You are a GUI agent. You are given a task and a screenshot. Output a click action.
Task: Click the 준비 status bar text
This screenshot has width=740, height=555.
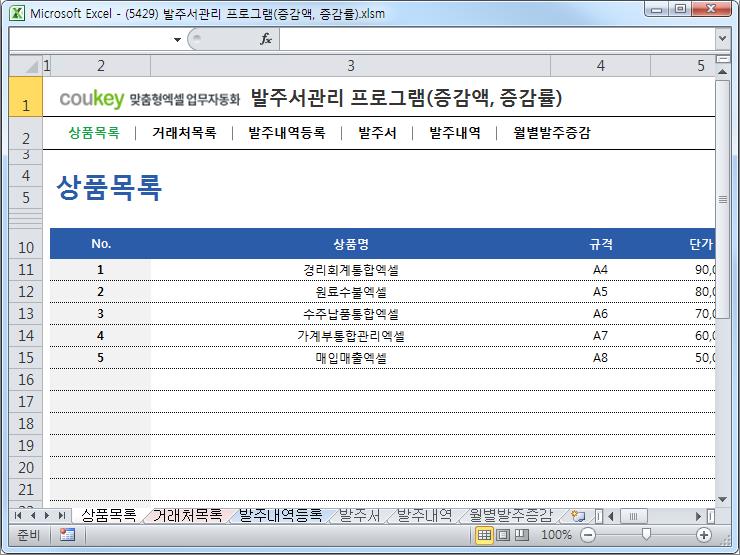point(28,535)
